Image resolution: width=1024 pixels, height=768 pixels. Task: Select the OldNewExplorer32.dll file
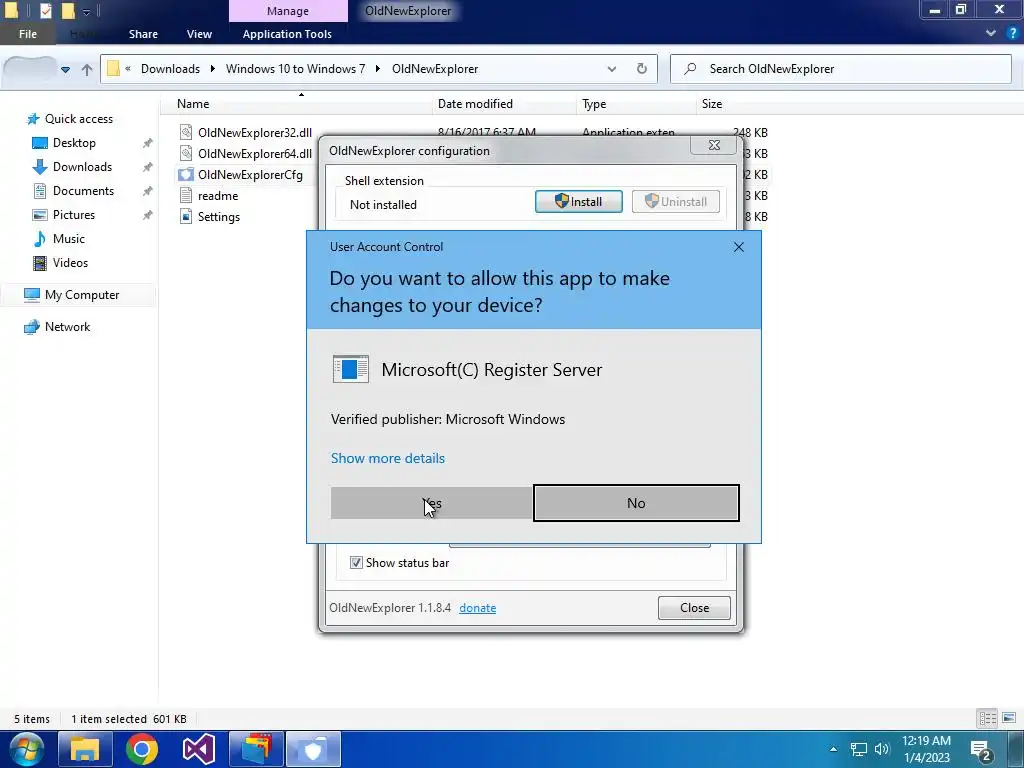pyautogui.click(x=255, y=133)
